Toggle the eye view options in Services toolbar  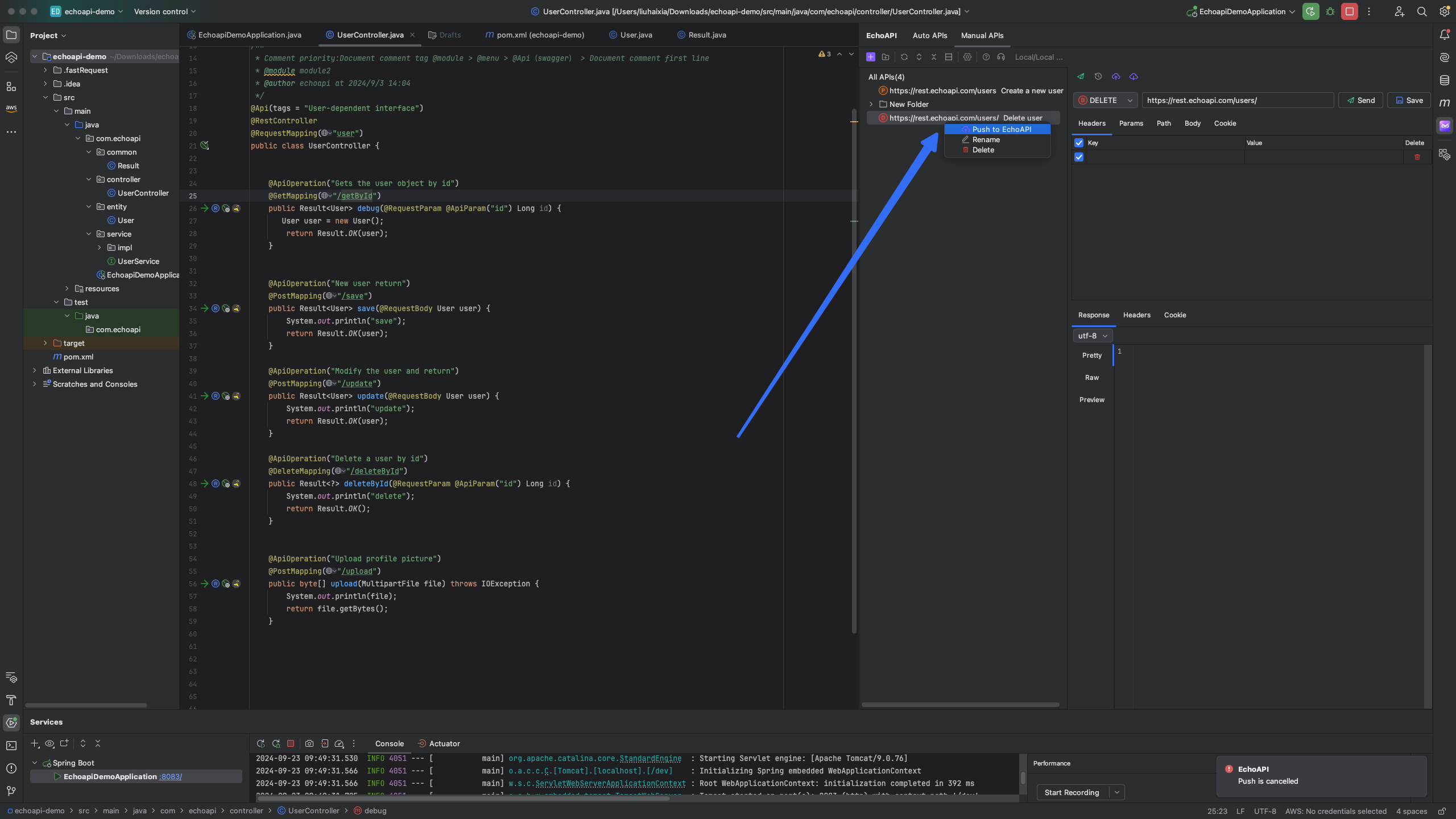49,743
